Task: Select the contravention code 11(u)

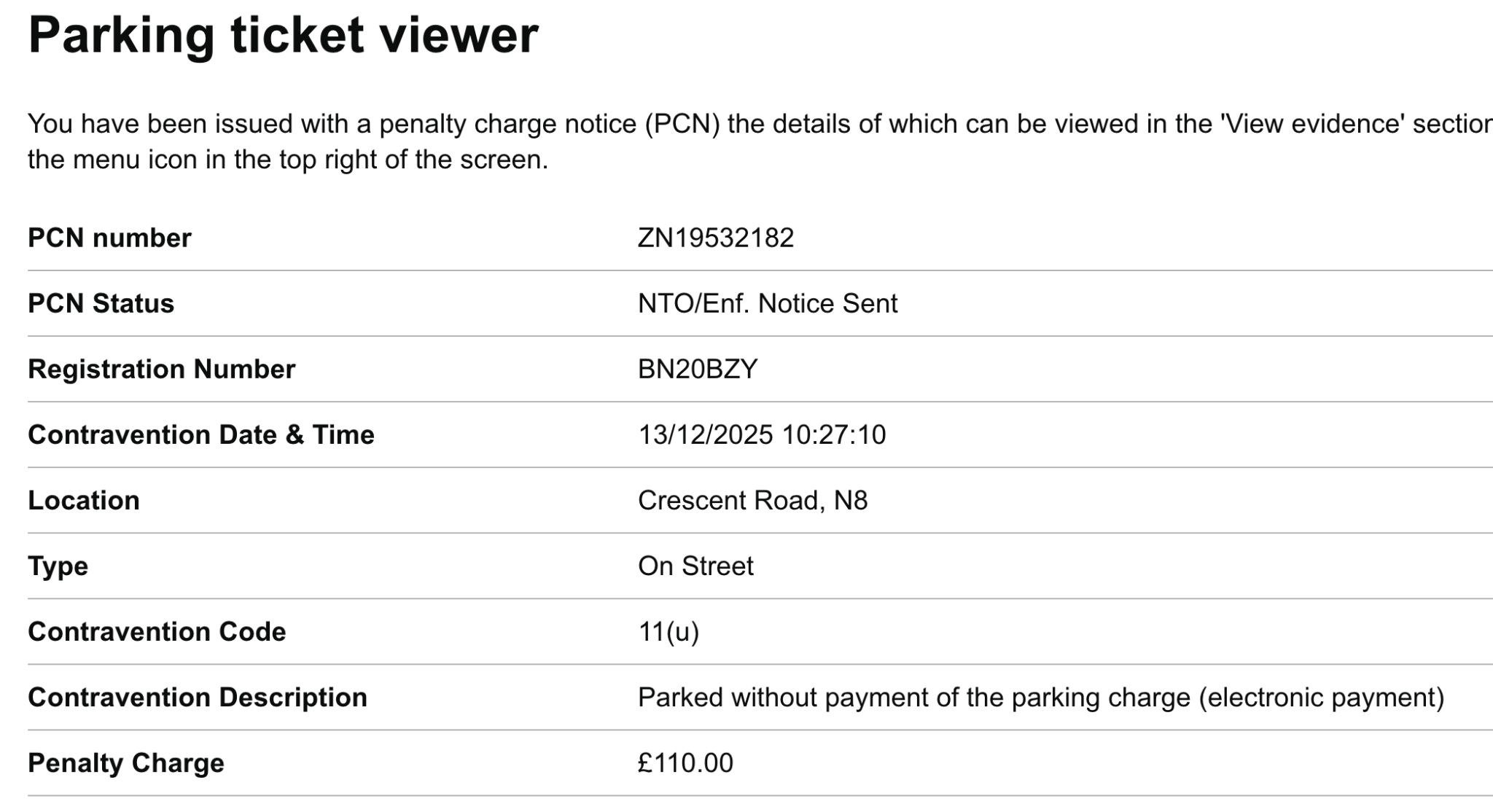Action: tap(668, 632)
